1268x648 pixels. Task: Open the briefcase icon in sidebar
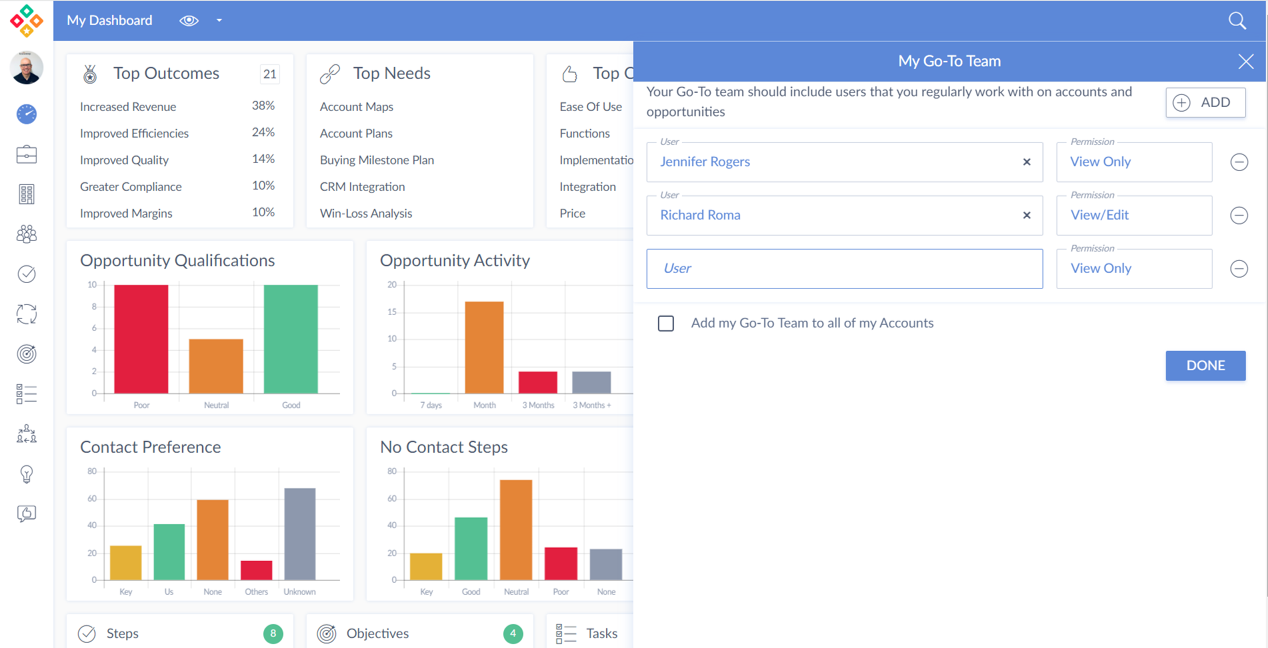(x=27, y=154)
